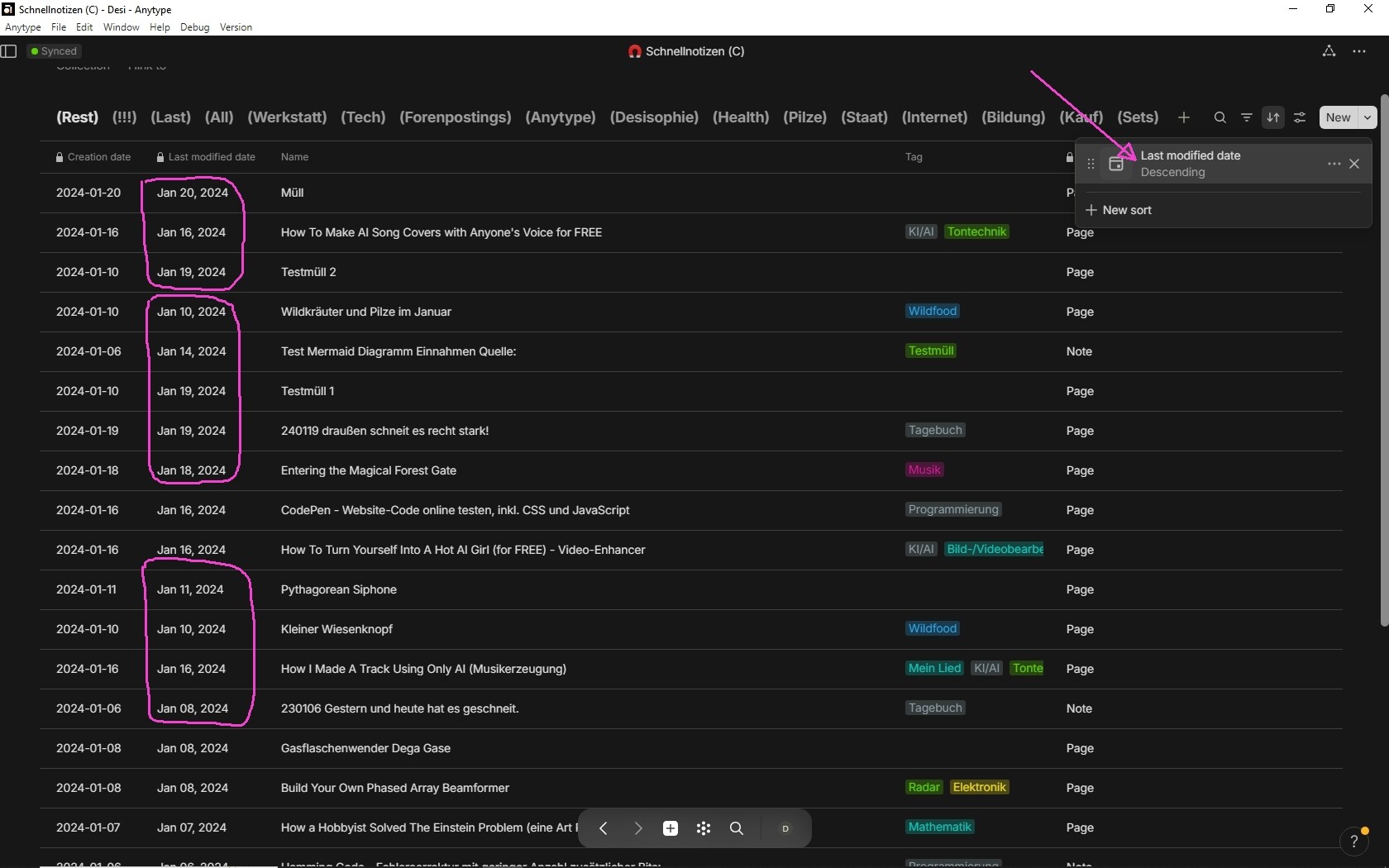Switch to the (Werkstatt) view tab
Image resolution: width=1389 pixels, height=868 pixels.
click(x=287, y=117)
